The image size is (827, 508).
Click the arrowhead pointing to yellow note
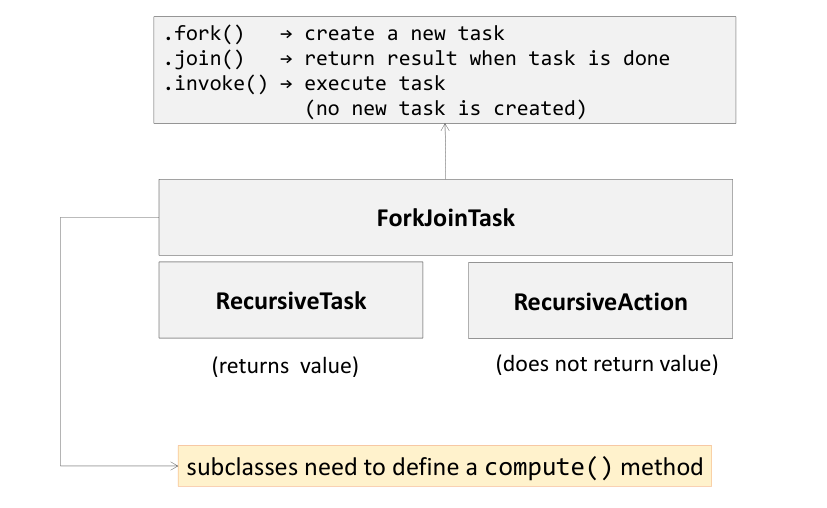172,465
